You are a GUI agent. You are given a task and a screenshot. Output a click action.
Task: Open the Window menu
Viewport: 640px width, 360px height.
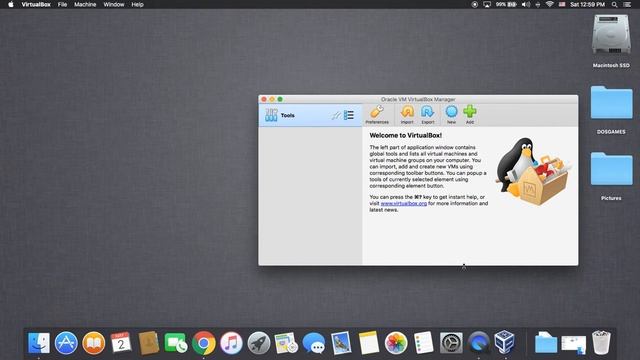[x=113, y=4]
